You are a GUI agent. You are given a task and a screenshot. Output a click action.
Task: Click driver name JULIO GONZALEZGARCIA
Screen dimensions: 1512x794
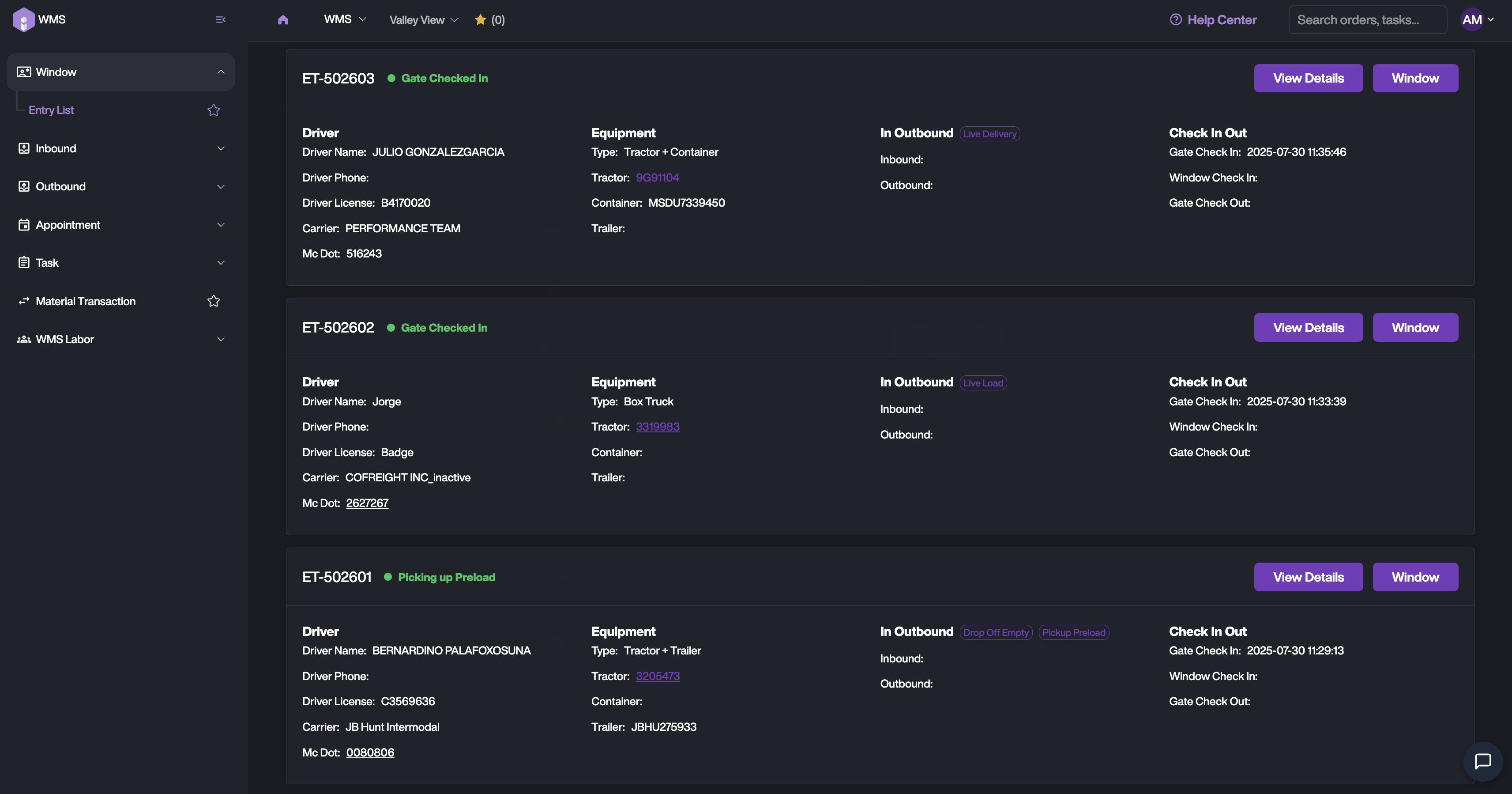point(438,151)
